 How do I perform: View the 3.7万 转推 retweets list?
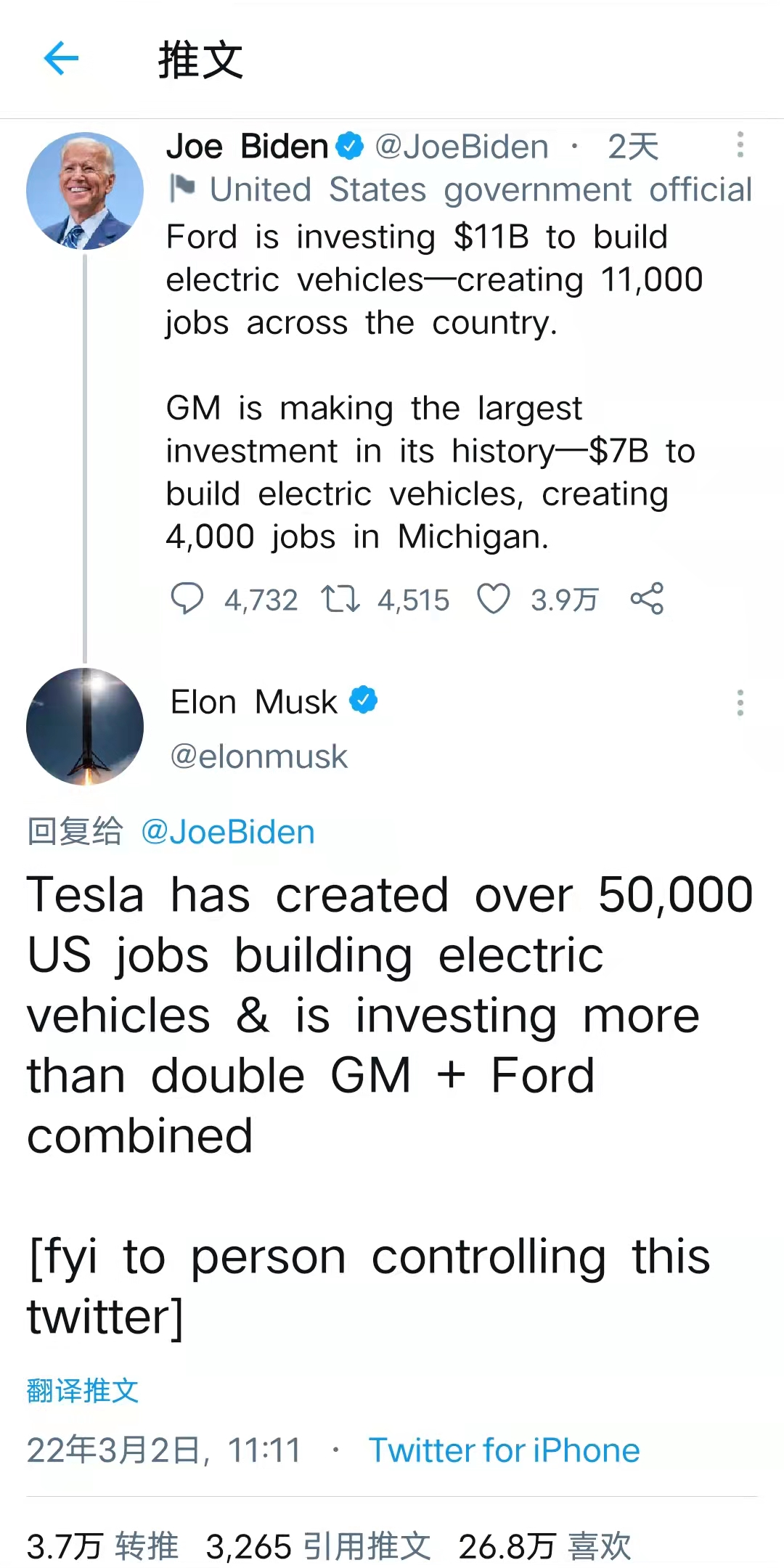click(x=102, y=1546)
